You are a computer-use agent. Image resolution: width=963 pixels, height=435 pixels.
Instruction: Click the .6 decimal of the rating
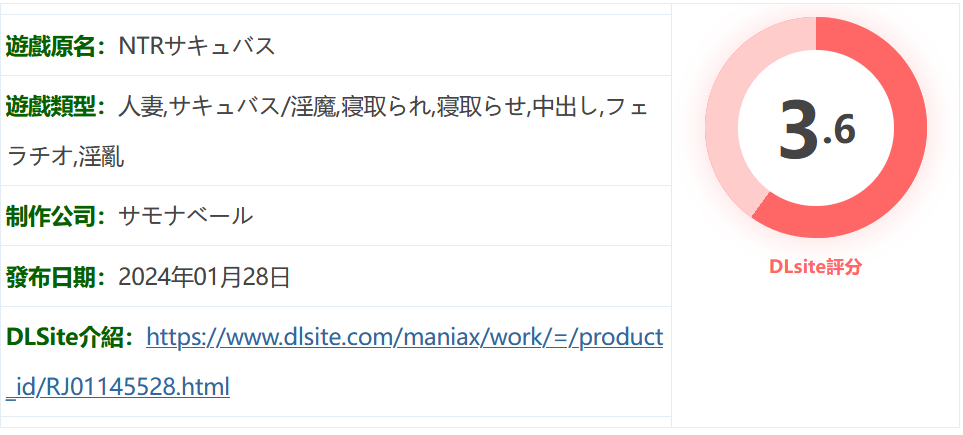tap(840, 131)
